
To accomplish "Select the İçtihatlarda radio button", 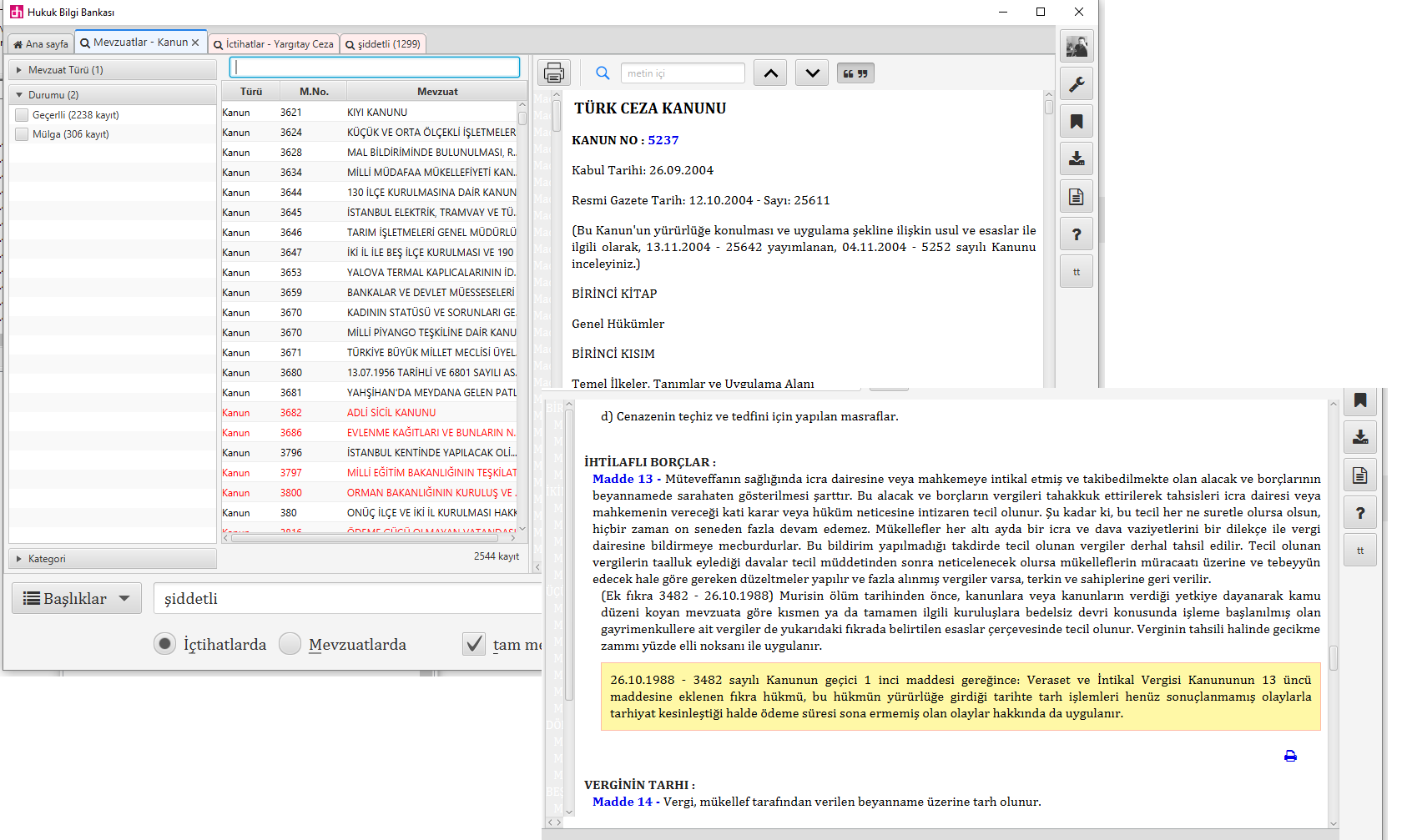I will 165,643.
